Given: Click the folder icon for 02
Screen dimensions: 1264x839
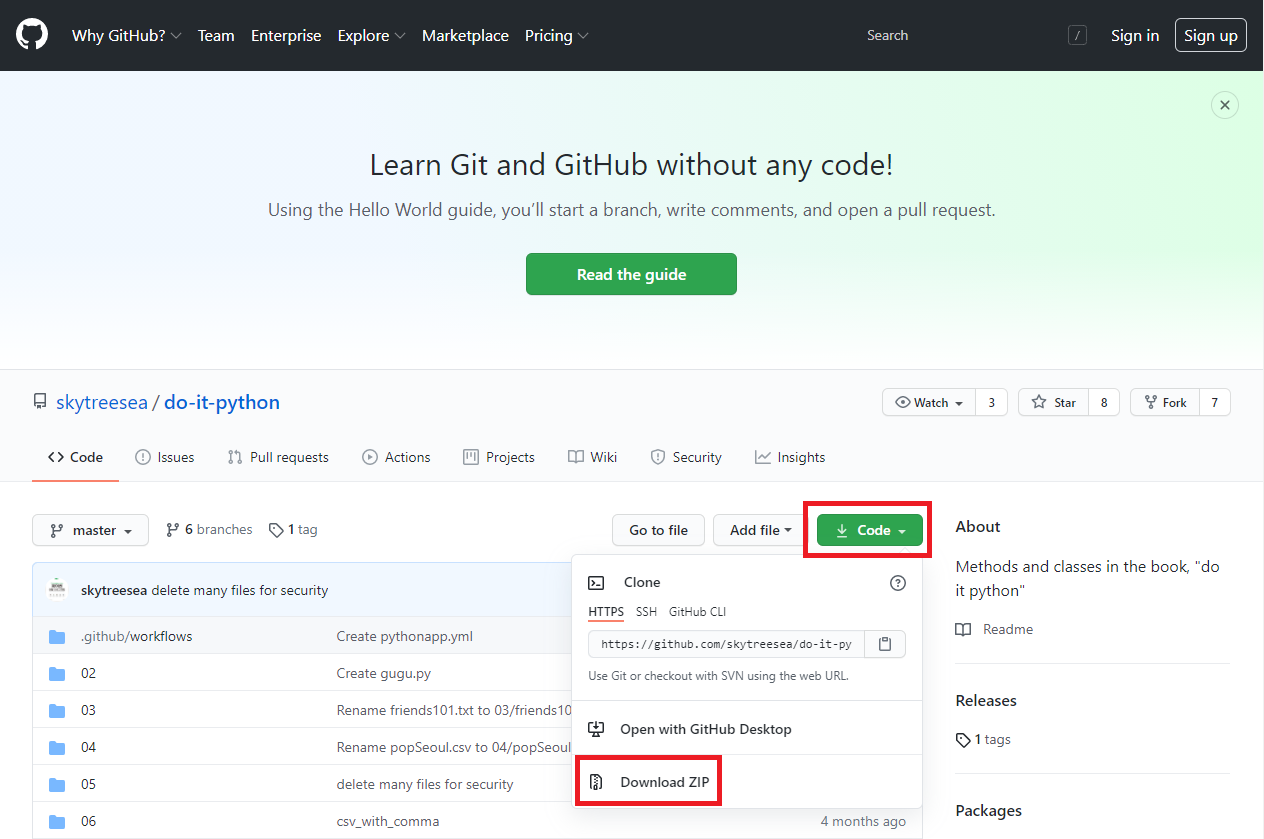Looking at the screenshot, I should pos(57,673).
